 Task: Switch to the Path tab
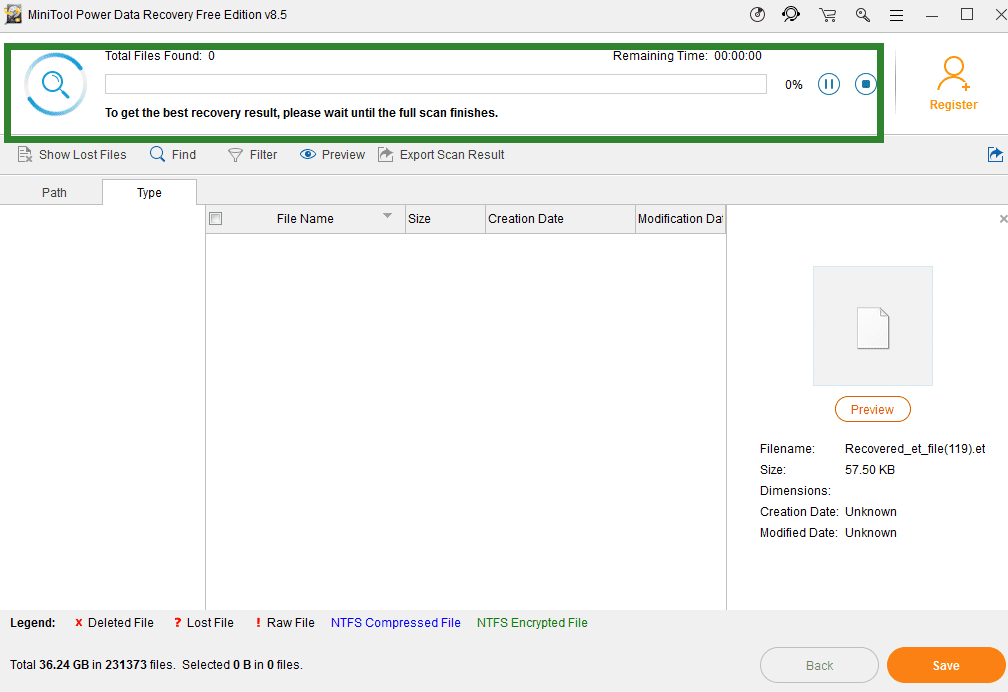pyautogui.click(x=54, y=192)
